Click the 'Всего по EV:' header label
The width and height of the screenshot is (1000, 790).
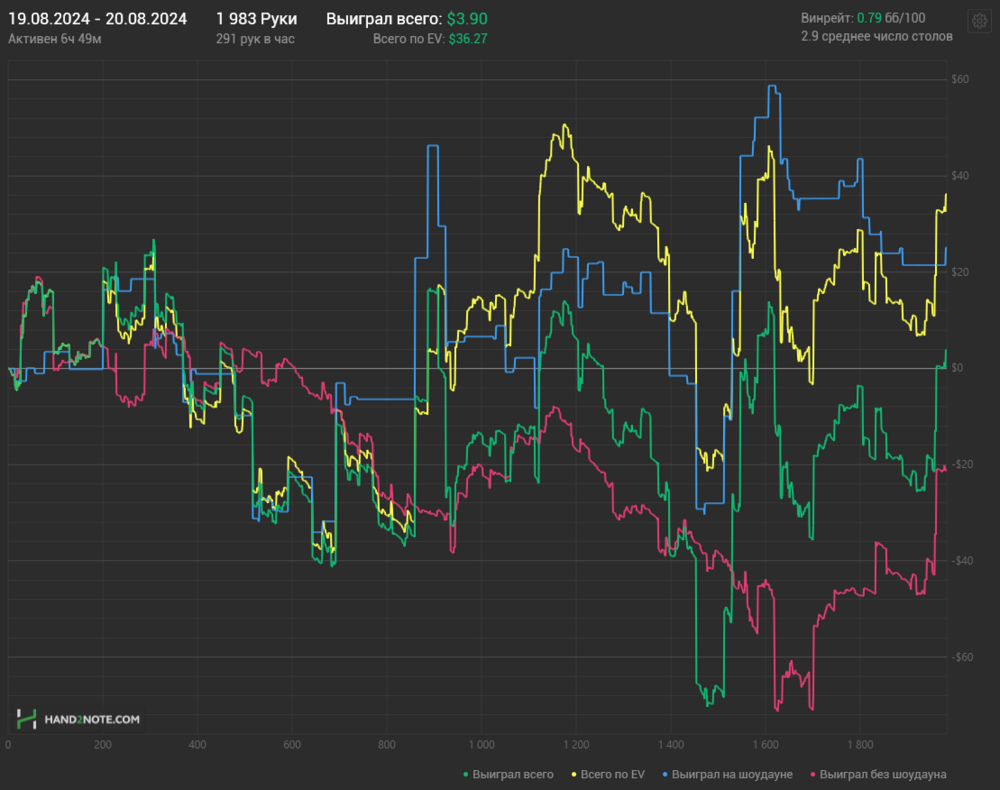[x=409, y=39]
